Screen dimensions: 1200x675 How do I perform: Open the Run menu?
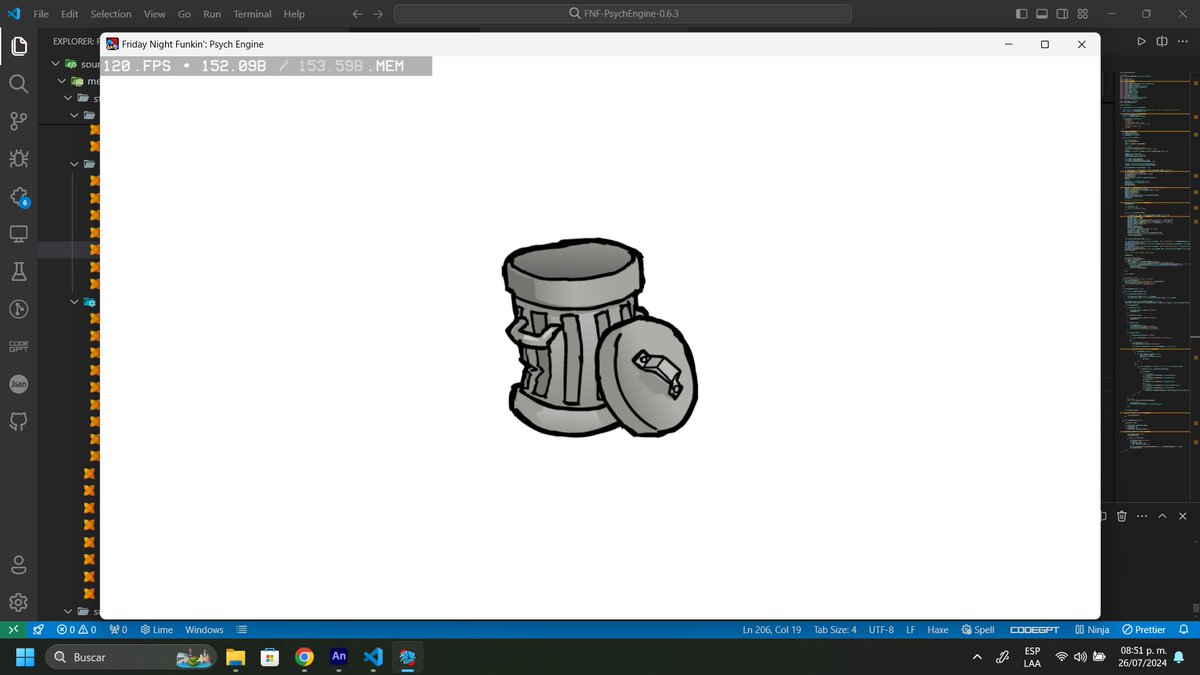(212, 14)
